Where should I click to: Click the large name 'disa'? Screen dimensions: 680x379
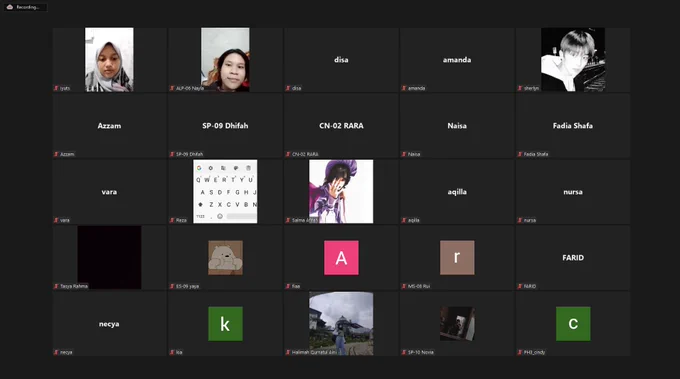point(341,60)
